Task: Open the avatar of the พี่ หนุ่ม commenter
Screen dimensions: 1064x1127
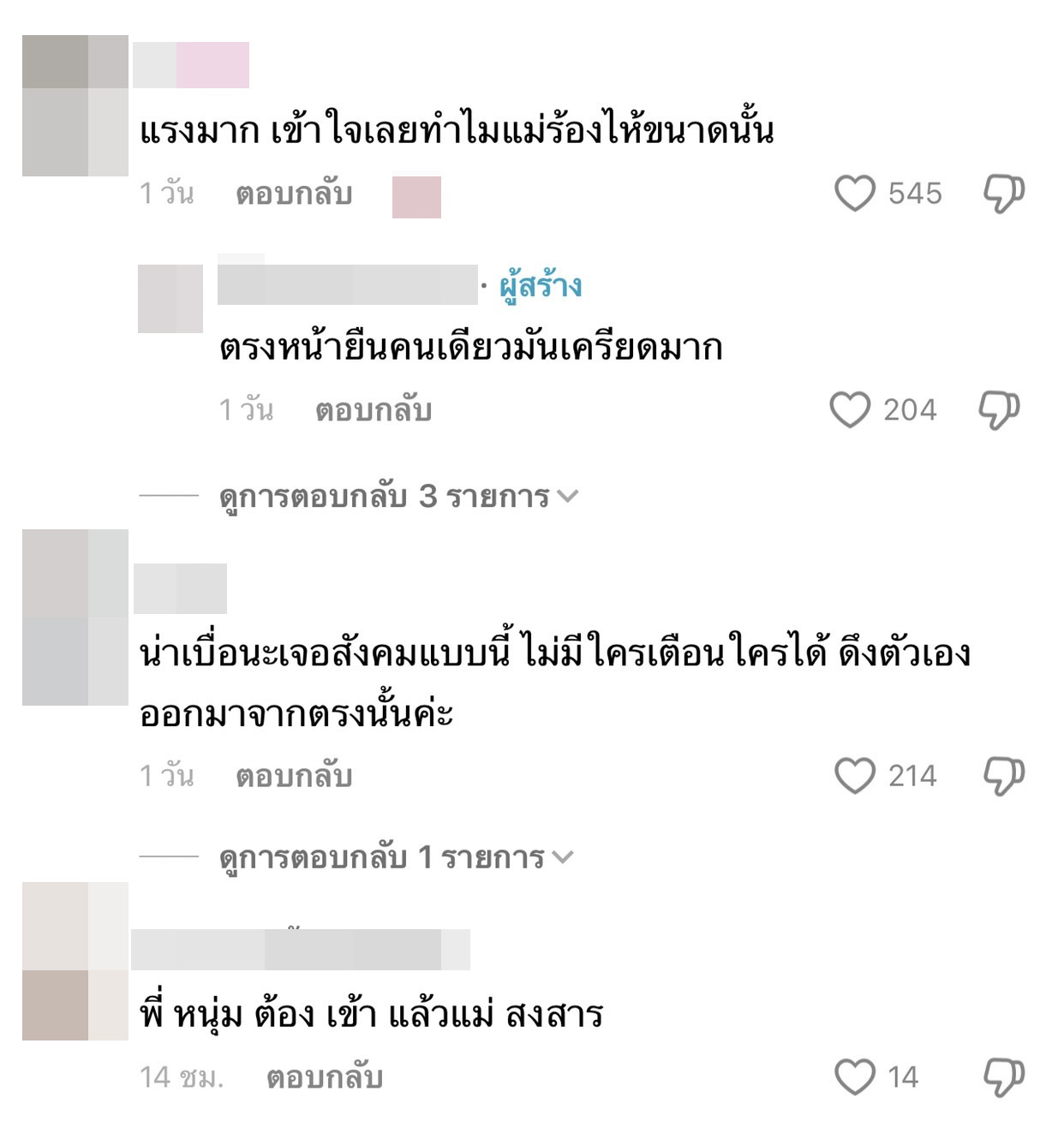Action: [75, 961]
